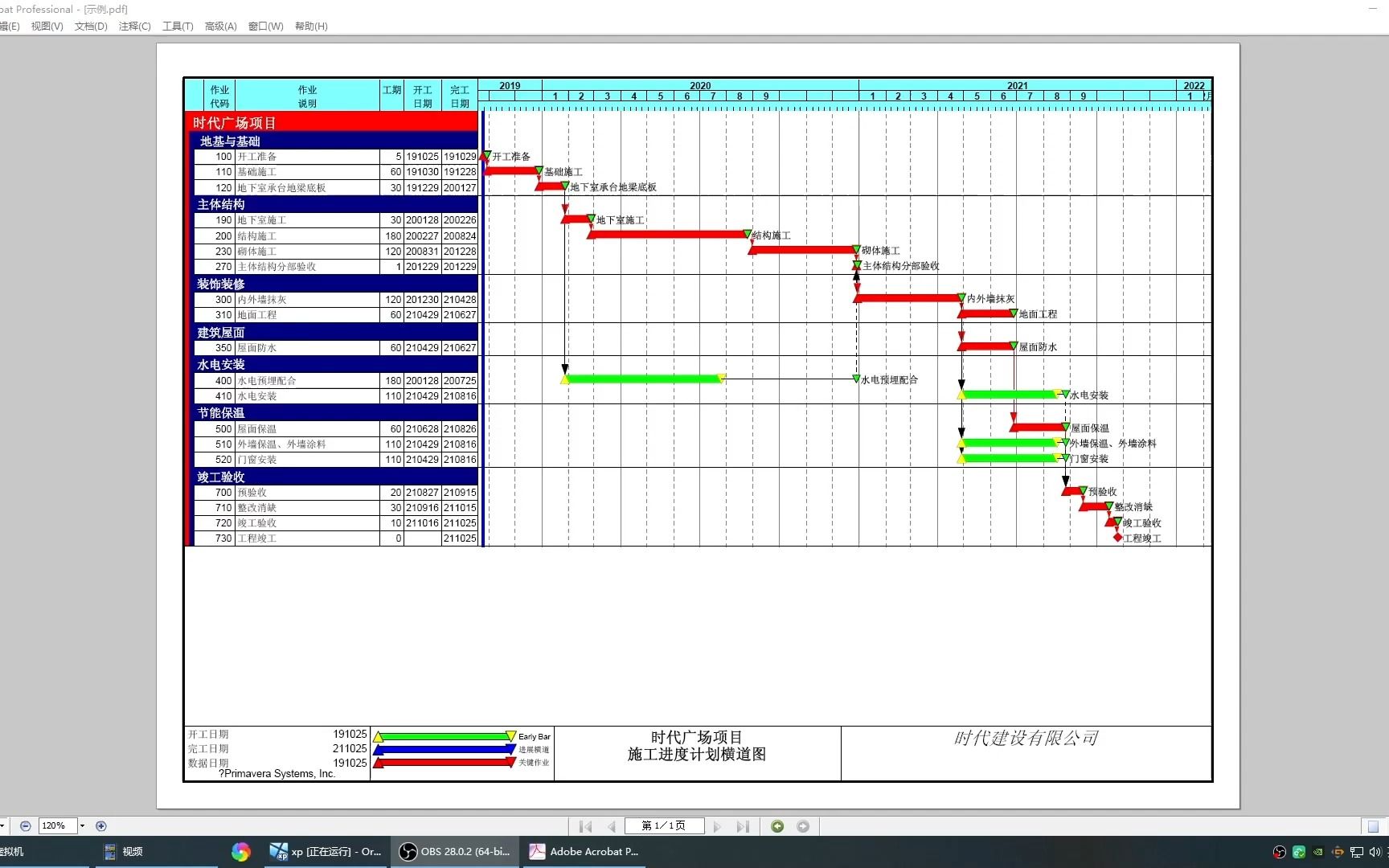Click activity row 120 地下室承台地梁底板
Screen dimensions: 1389x868
tap(336, 187)
